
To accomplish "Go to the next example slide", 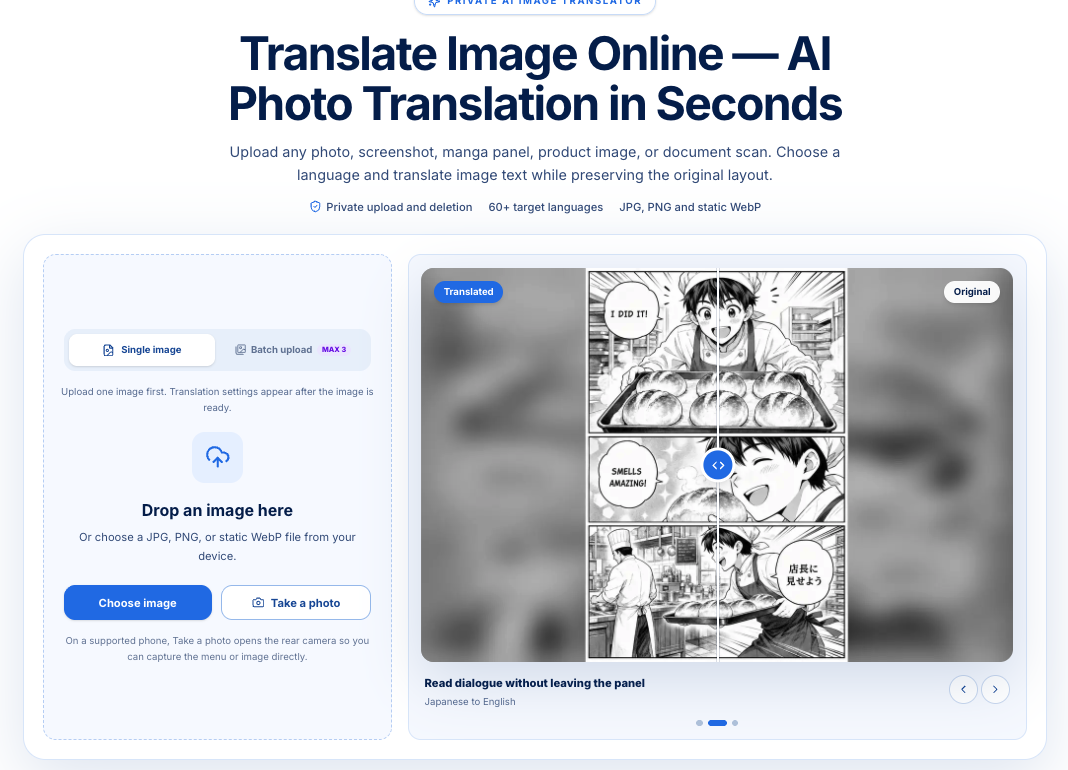I will tap(995, 690).
